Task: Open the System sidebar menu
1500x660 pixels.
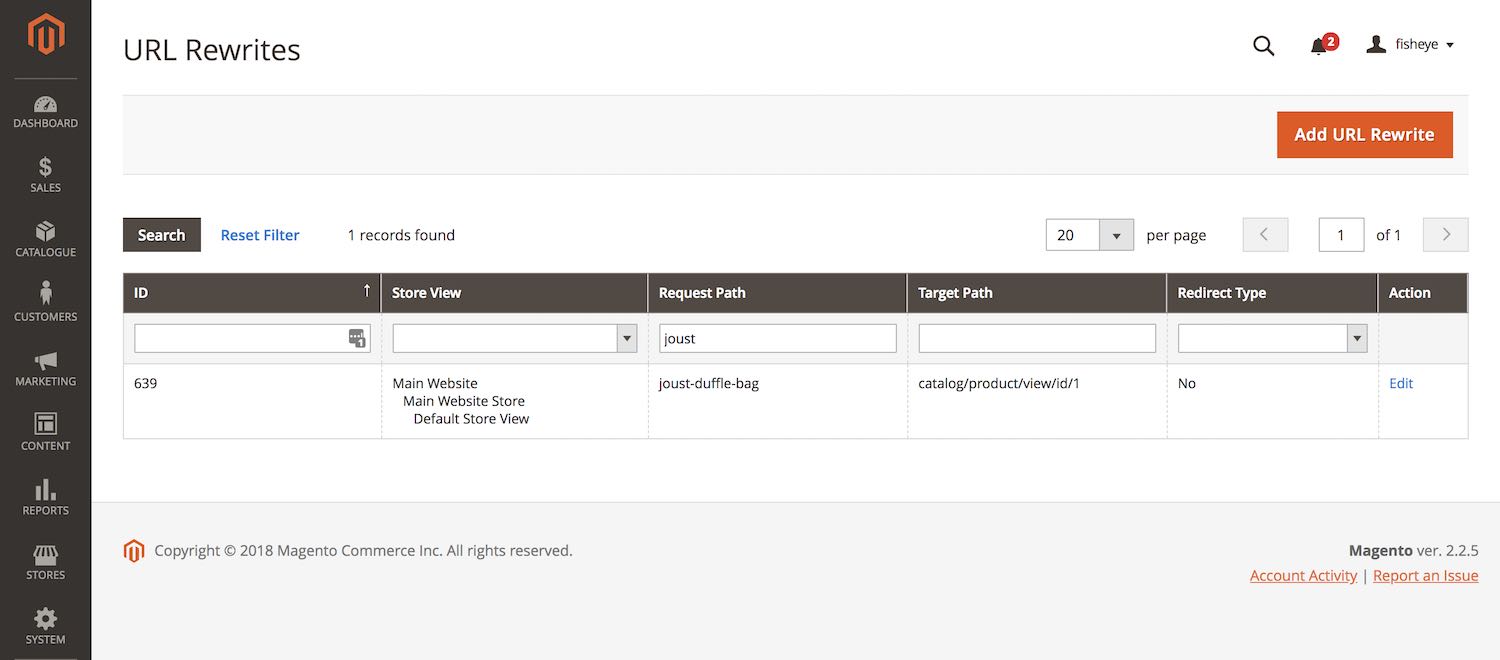Action: 45,628
